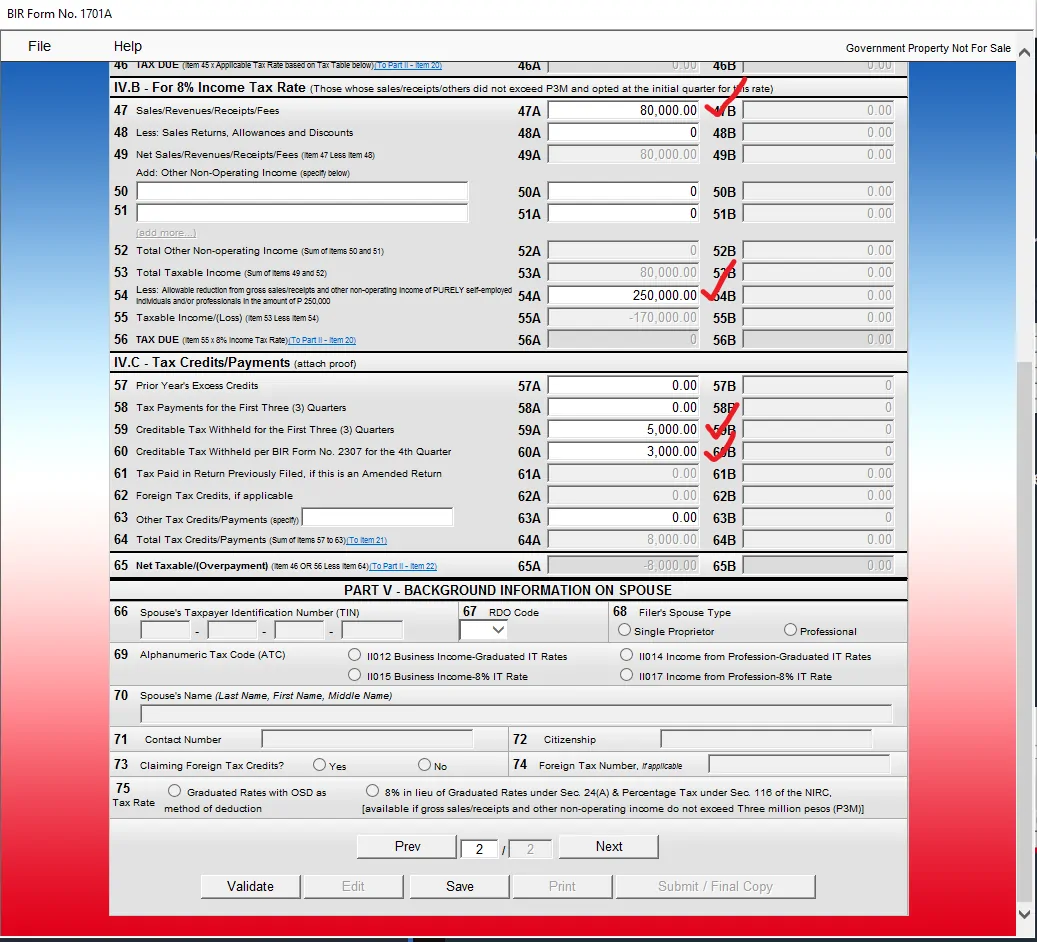Click the 59A Creditable Tax Withheld field
This screenshot has width=1037, height=942.
[x=623, y=430]
